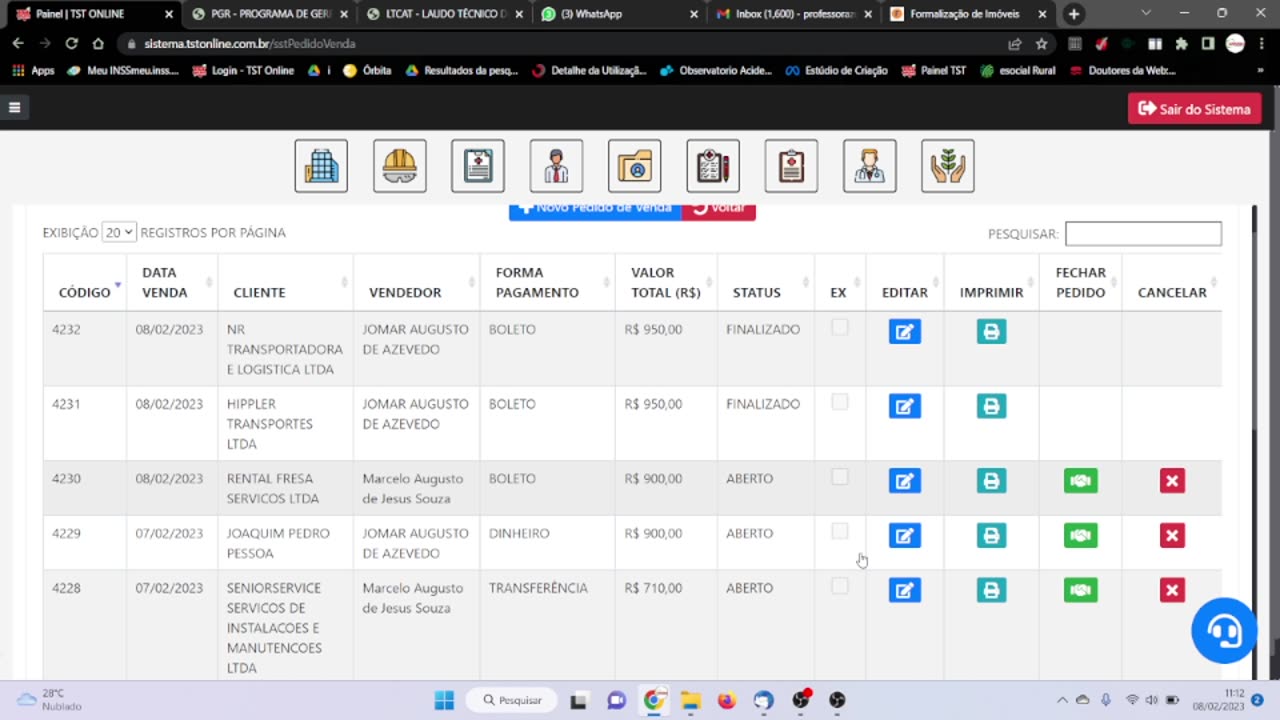Screen dimensions: 1280x720
Task: Select the Painel | TST ONLINE tab
Action: [95, 14]
